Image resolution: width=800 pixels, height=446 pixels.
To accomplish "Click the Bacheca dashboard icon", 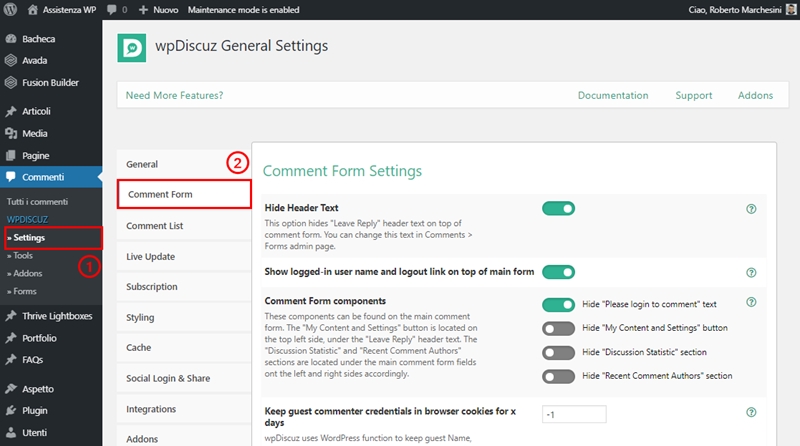I will [11, 39].
